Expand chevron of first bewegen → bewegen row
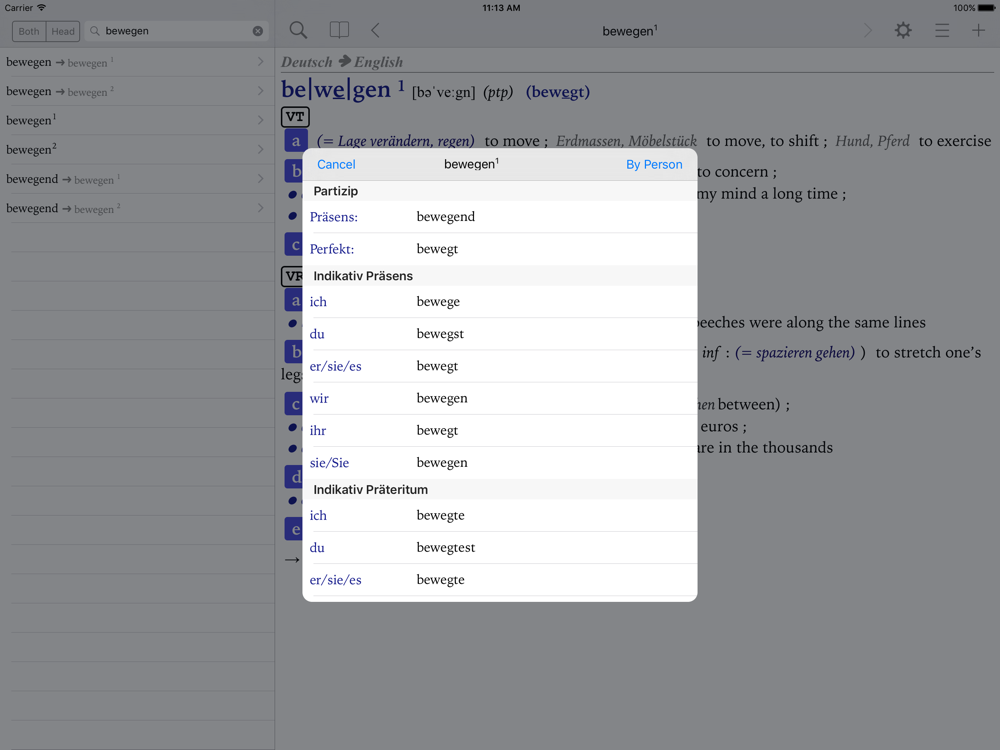 coord(260,62)
